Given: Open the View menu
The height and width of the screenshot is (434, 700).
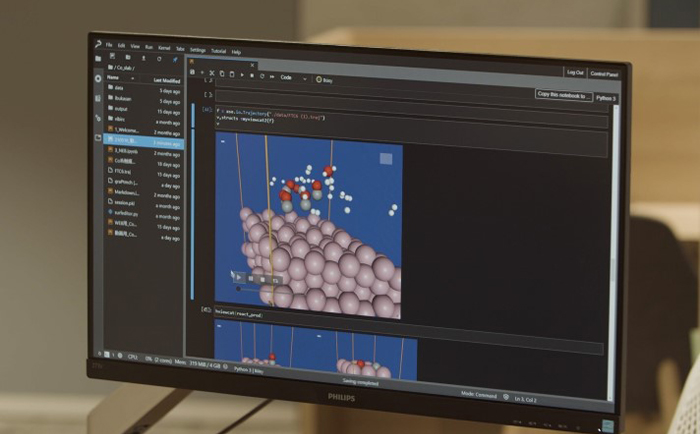Looking at the screenshot, I should click(135, 46).
